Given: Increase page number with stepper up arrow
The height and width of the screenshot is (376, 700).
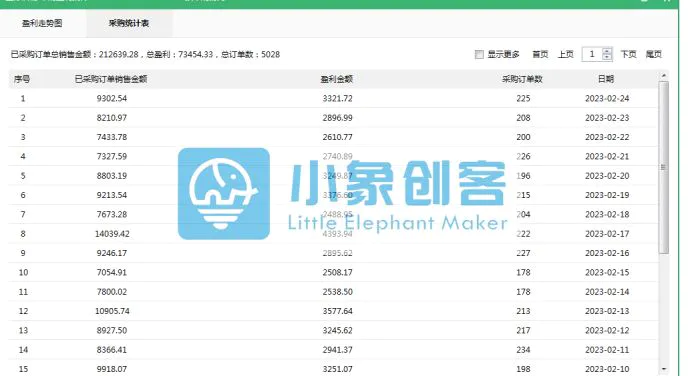Looking at the screenshot, I should [607, 51].
